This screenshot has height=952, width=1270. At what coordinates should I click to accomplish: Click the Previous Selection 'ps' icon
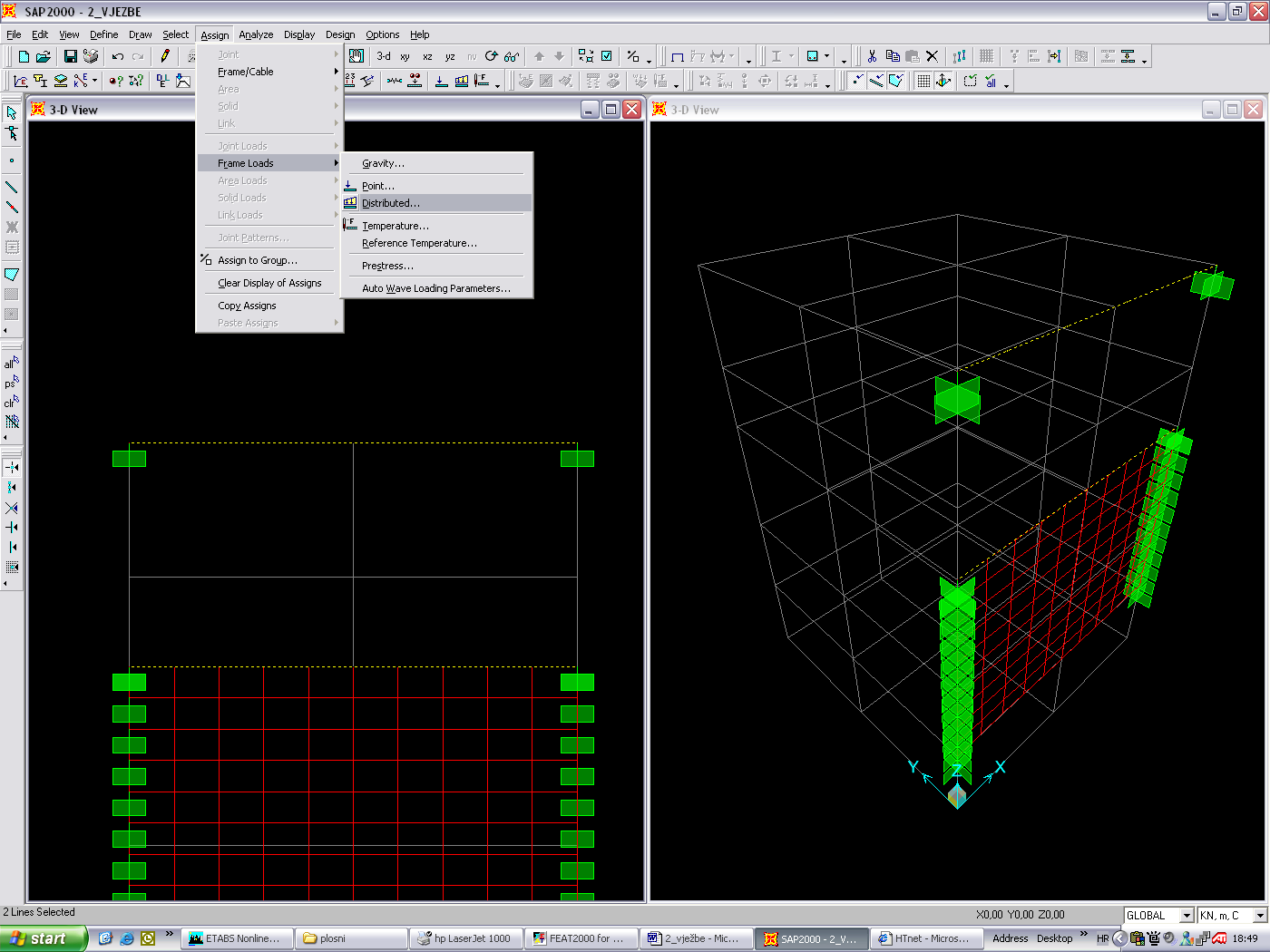[12, 383]
